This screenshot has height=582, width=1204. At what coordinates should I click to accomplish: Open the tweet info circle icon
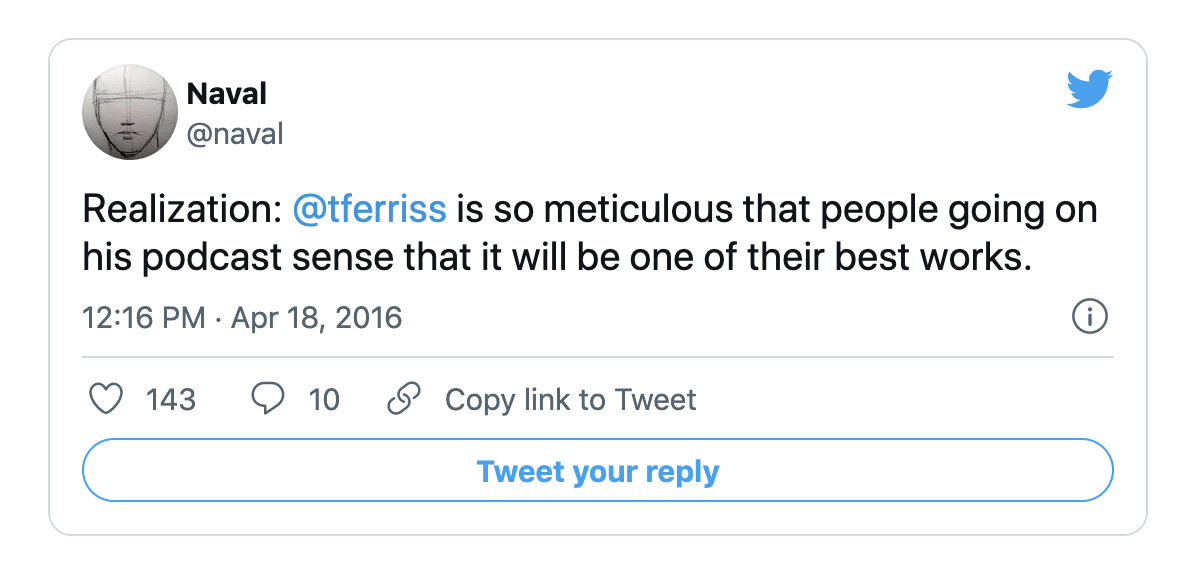(1089, 318)
